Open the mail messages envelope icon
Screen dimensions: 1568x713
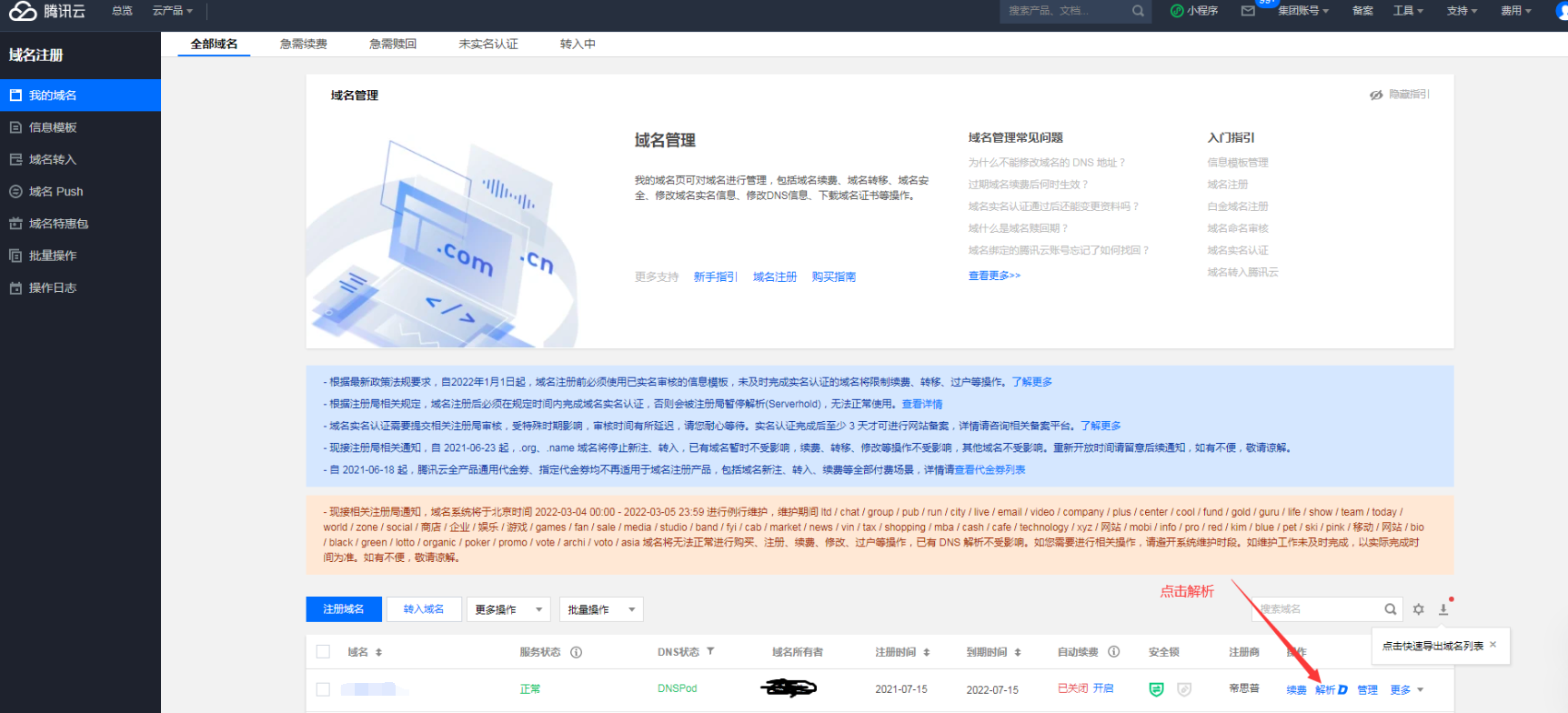click(1248, 11)
